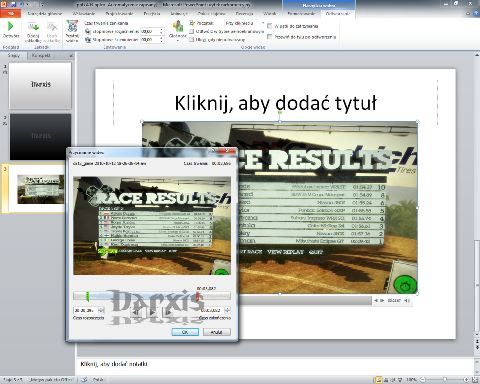The height and width of the screenshot is (384, 480).
Task: Click the zoom slider handle
Action: 445,380
